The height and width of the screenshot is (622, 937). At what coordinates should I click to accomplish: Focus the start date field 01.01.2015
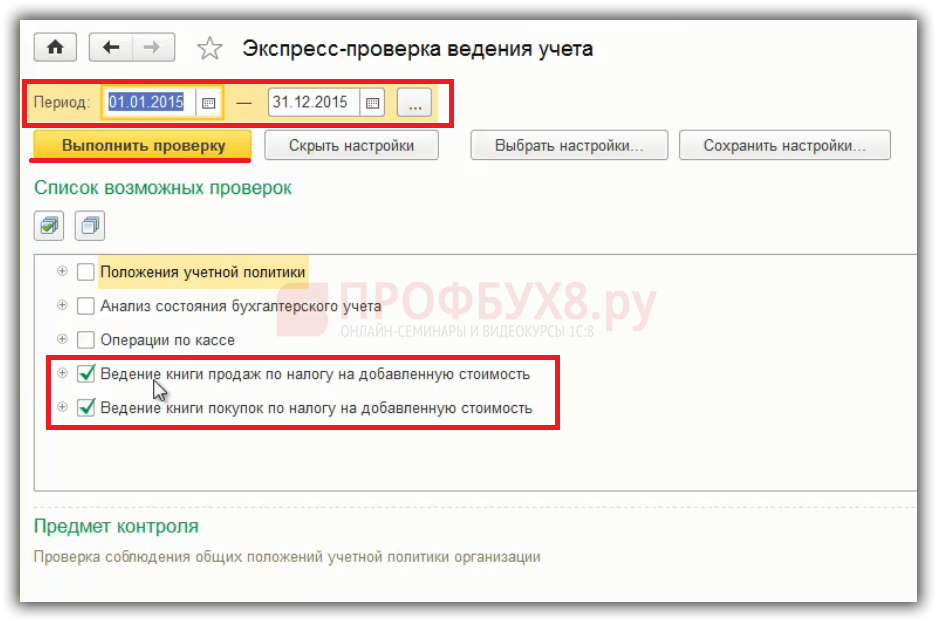click(x=149, y=102)
